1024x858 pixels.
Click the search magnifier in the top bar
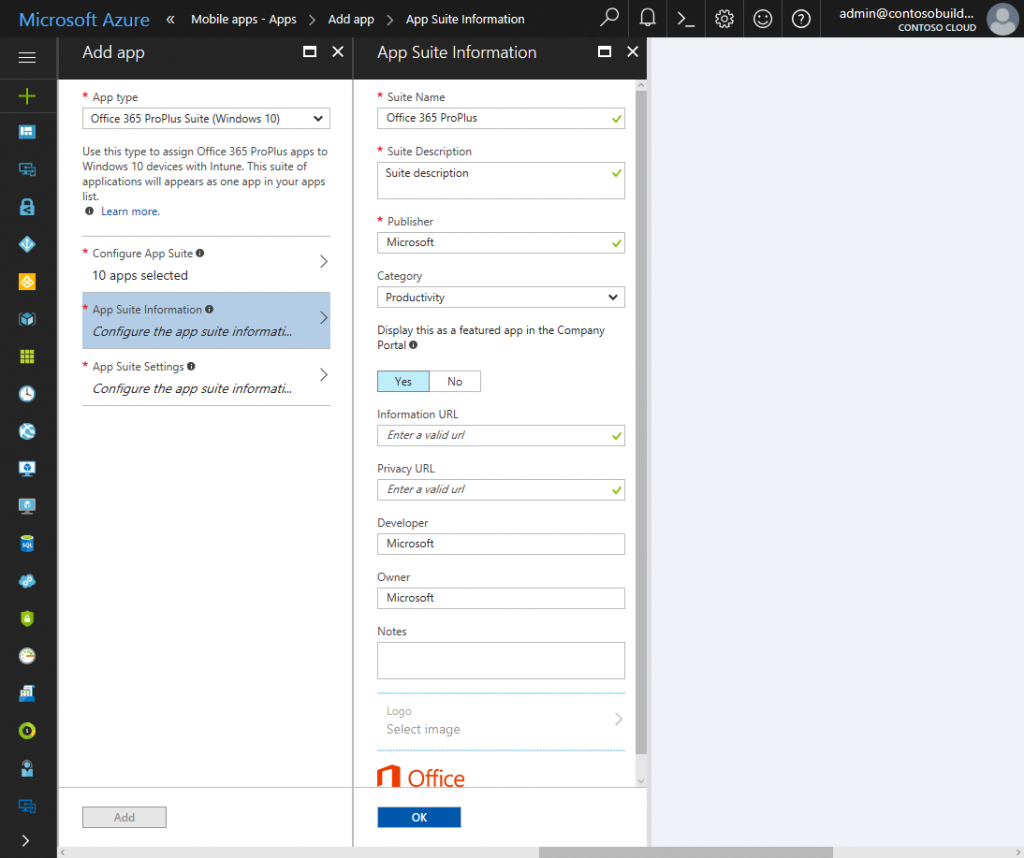pos(609,18)
